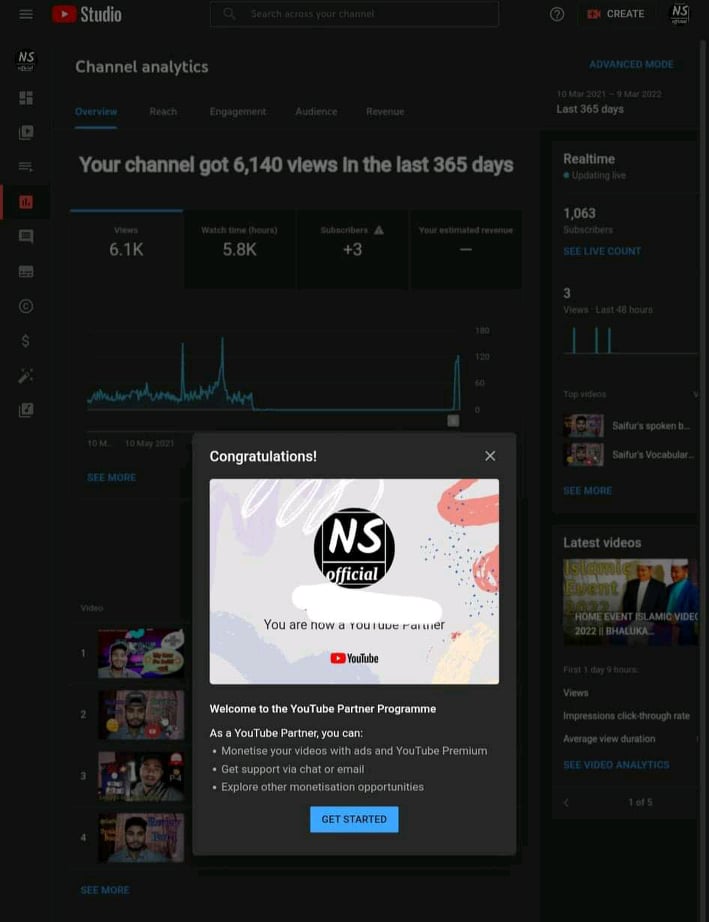Open the NS channel avatar in sidebar
Viewport: 709px width, 922px height.
coord(26,60)
